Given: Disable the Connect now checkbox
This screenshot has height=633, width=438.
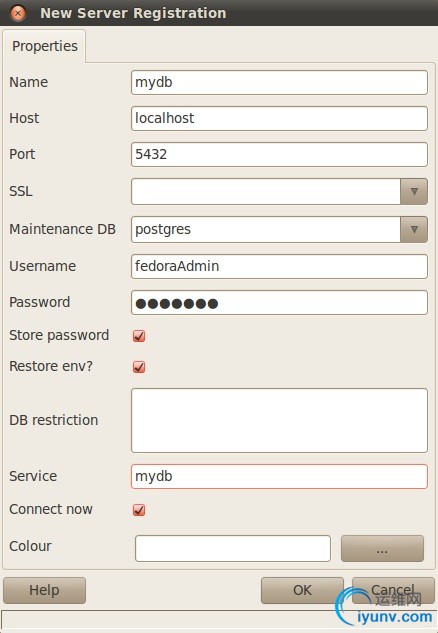Looking at the screenshot, I should (139, 510).
